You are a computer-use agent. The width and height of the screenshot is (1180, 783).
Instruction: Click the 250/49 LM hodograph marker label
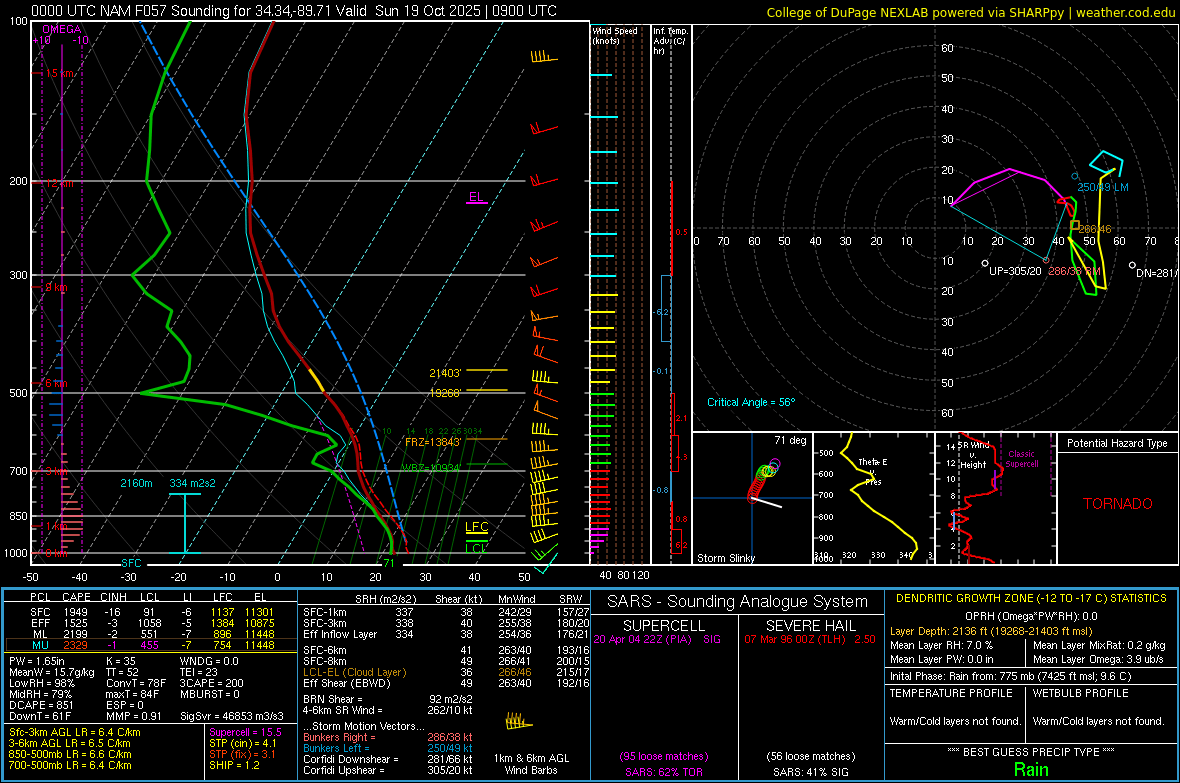(1102, 187)
